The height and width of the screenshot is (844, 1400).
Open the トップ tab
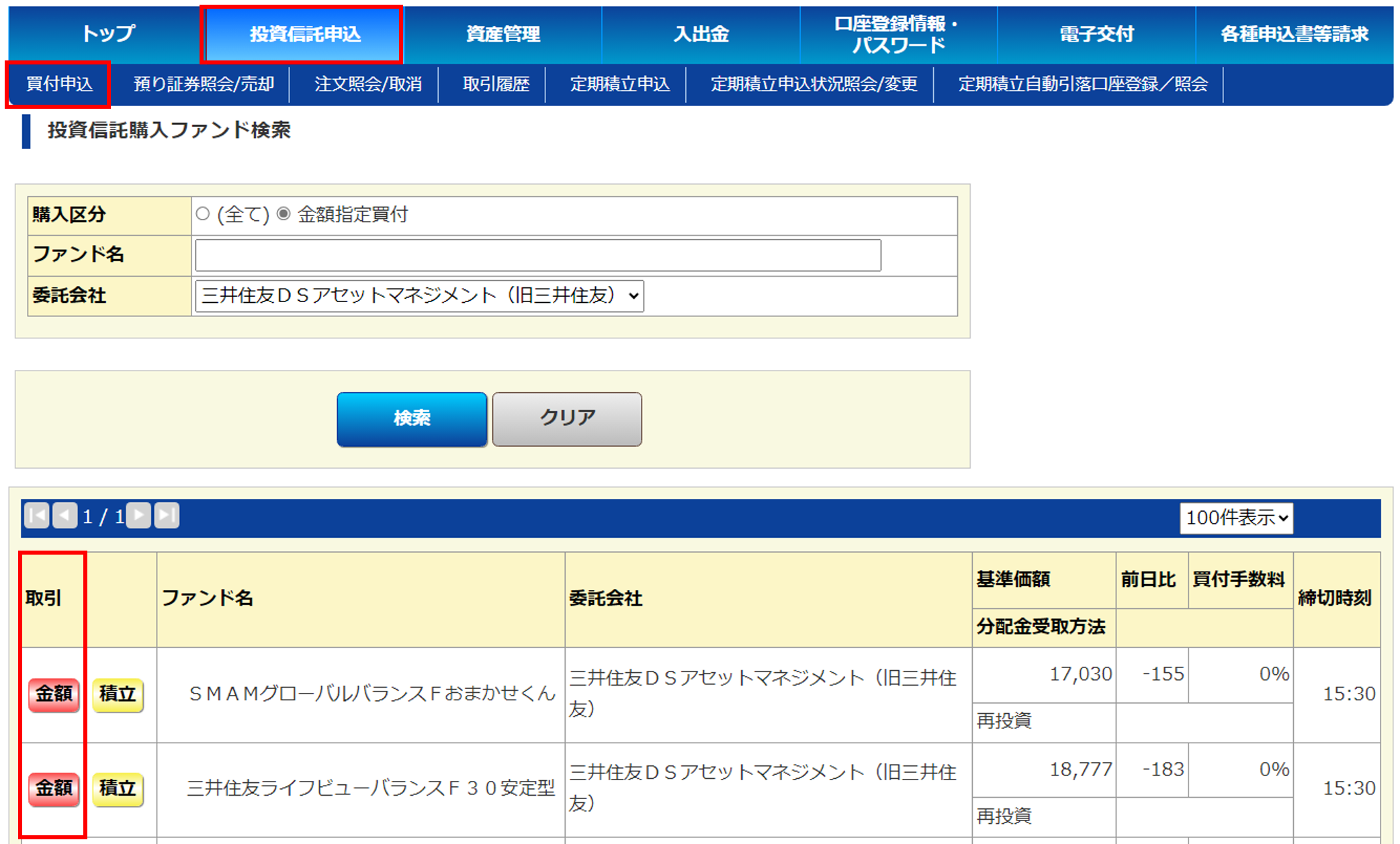[107, 34]
